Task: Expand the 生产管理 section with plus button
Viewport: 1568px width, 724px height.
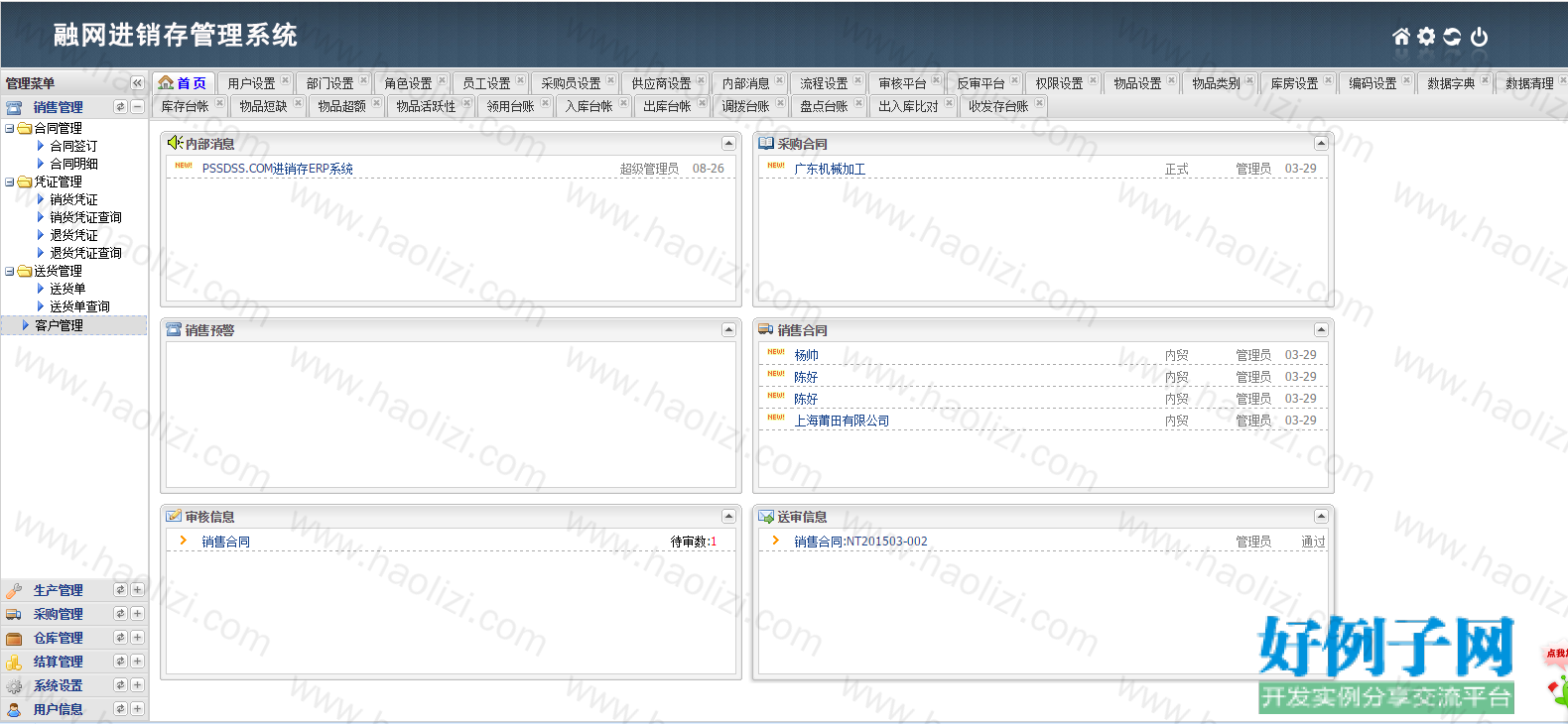Action: (138, 589)
